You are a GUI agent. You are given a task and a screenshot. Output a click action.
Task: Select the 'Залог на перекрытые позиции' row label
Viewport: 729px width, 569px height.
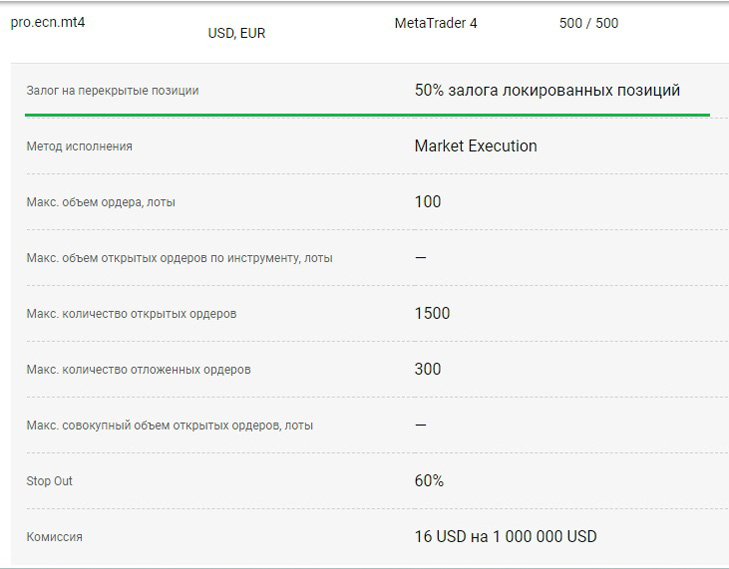(112, 91)
